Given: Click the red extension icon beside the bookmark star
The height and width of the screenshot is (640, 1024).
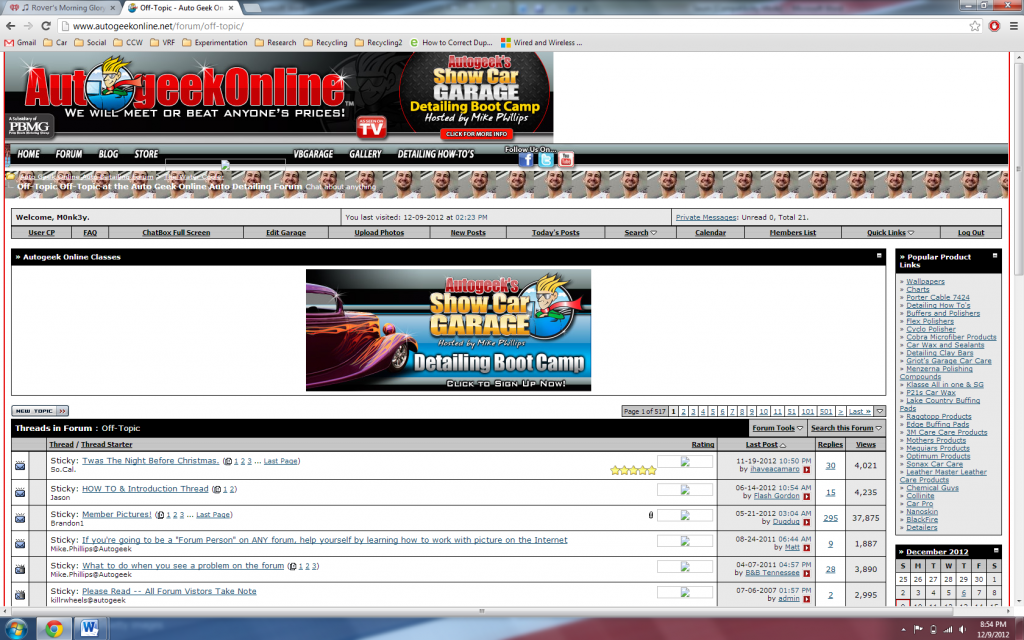Looking at the screenshot, I should pos(994,26).
